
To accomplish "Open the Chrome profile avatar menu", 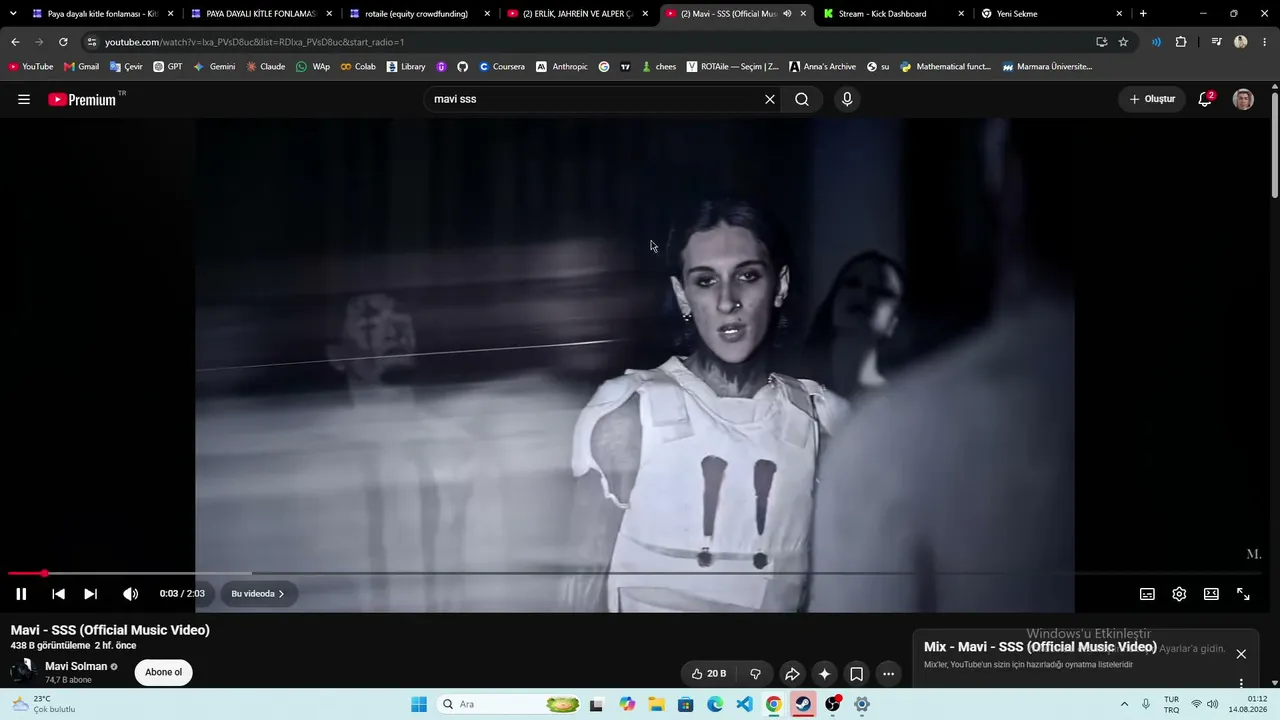I will click(x=1241, y=42).
